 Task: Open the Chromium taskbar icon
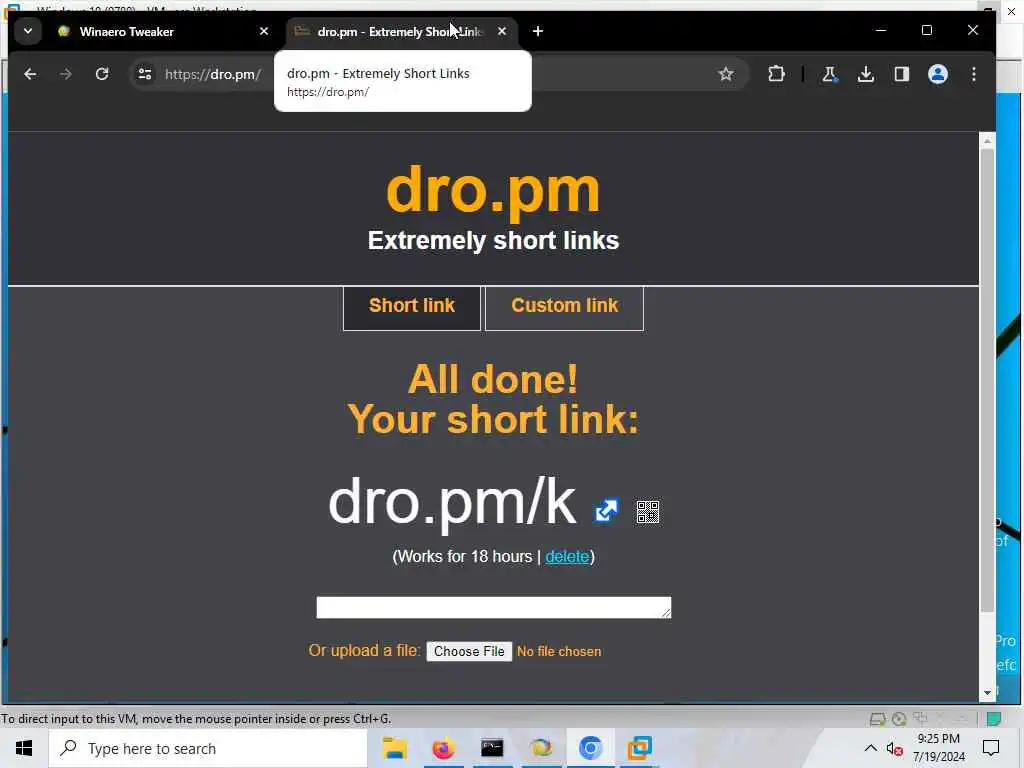590,748
